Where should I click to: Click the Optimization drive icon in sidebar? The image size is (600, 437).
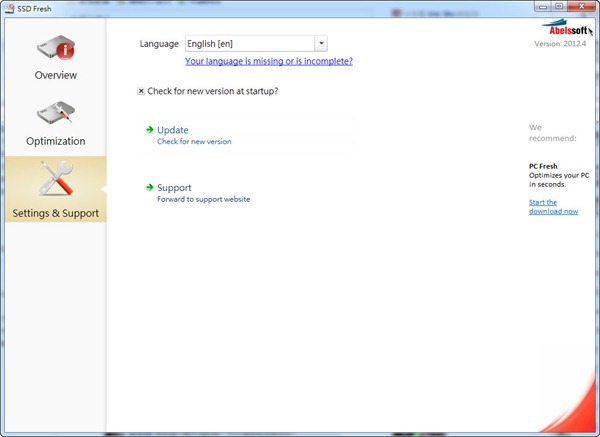[55, 114]
